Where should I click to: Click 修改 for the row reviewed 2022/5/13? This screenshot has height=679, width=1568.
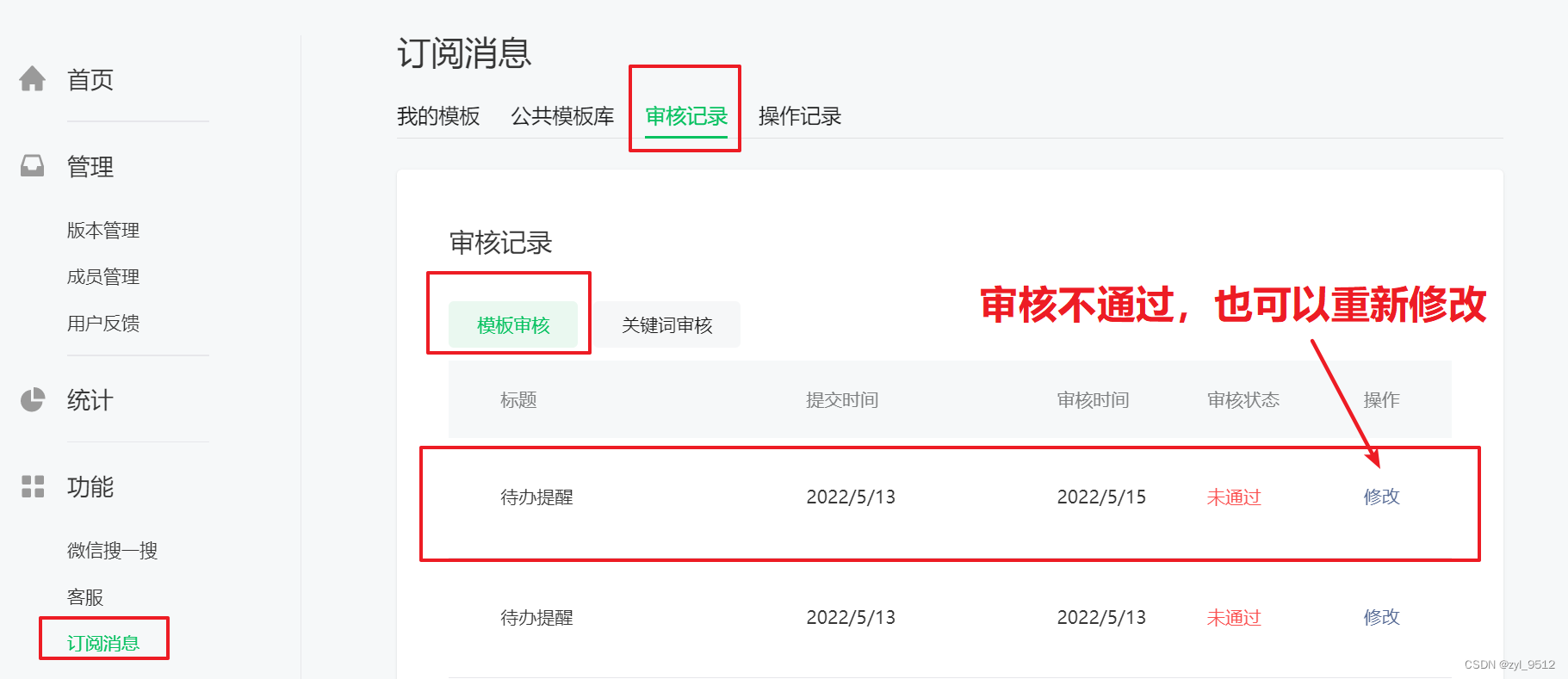click(1382, 617)
